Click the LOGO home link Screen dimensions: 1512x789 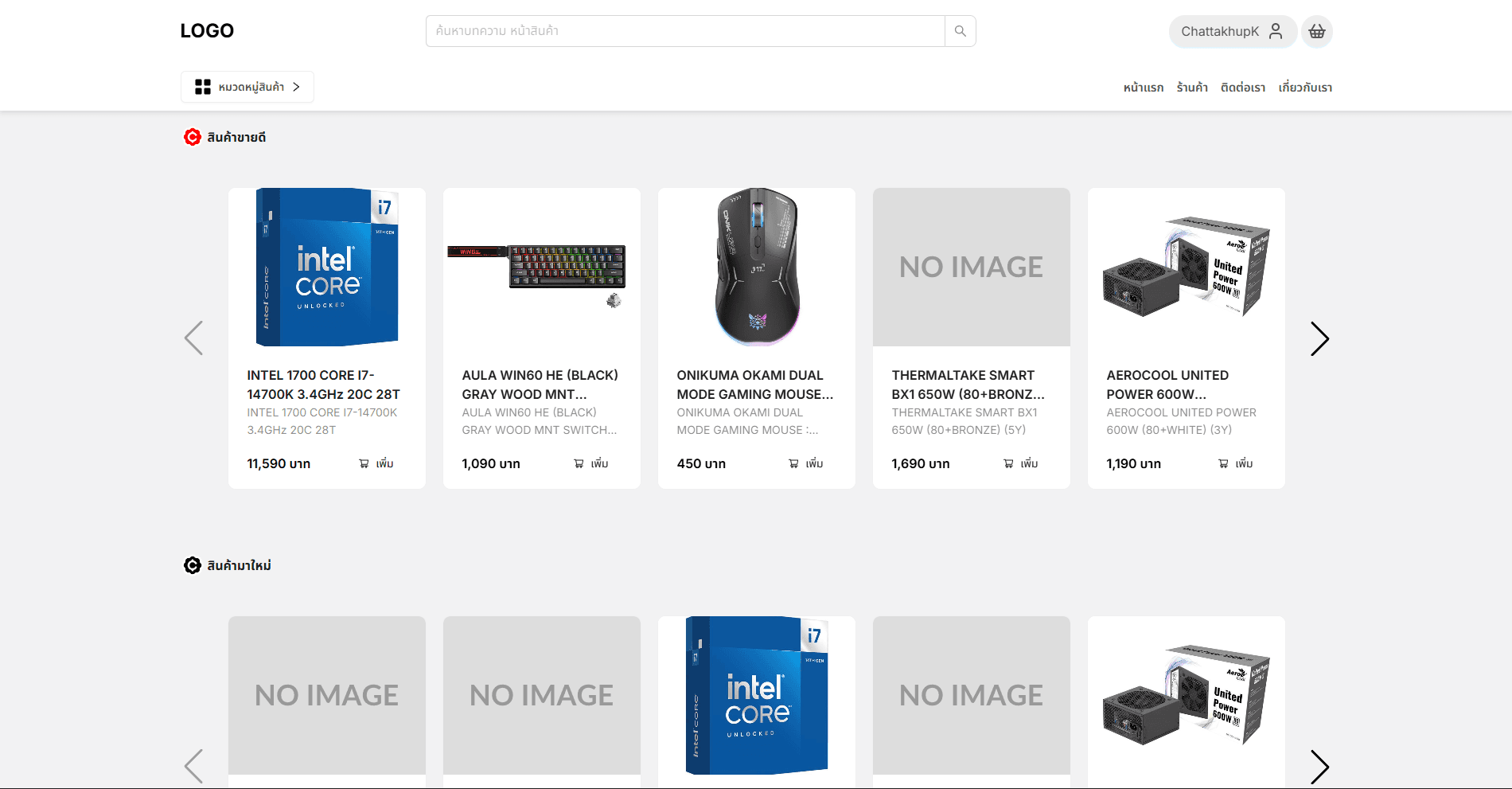tap(207, 31)
